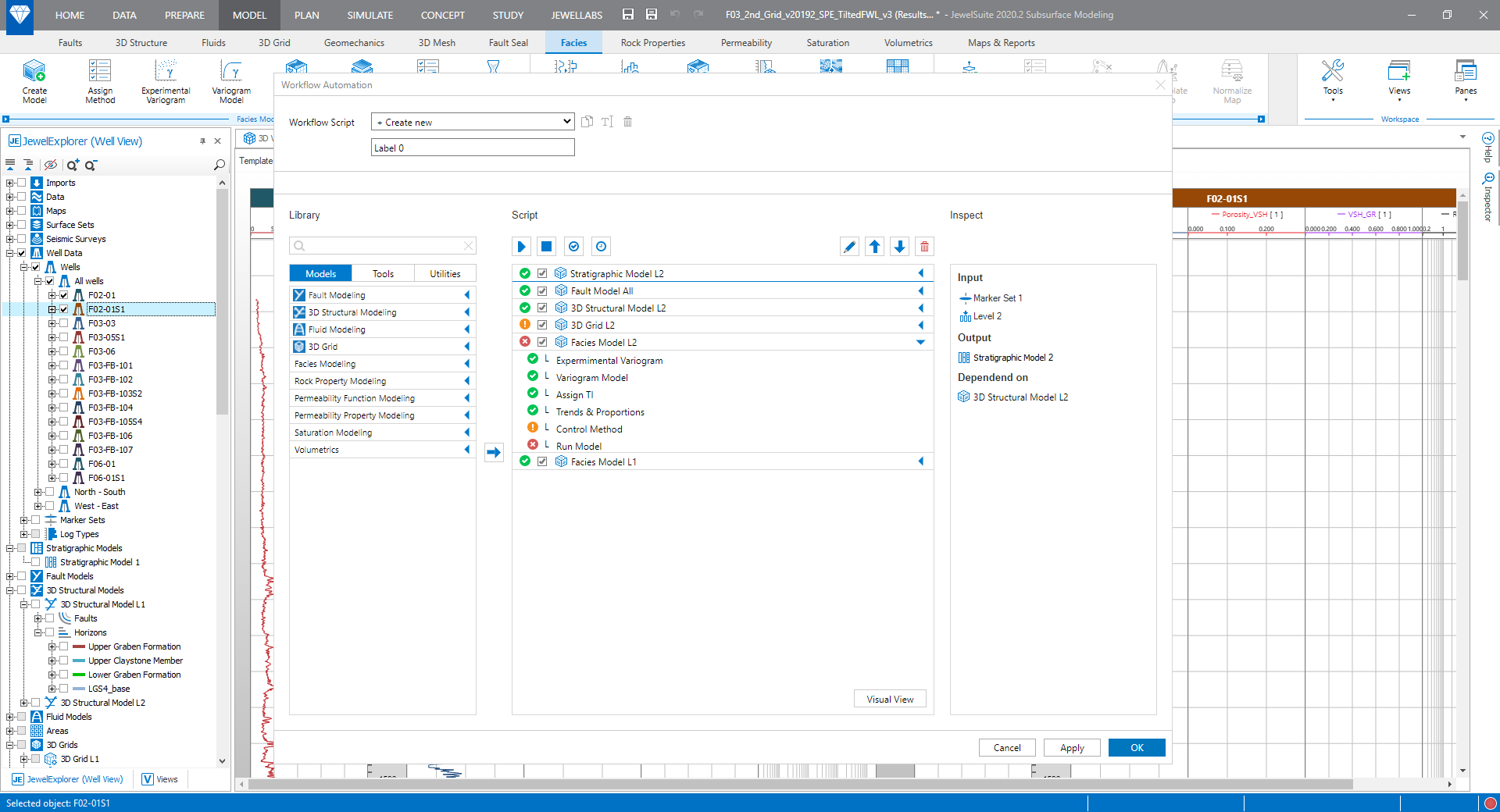This screenshot has width=1500, height=812.
Task: Expand the Fluid Models tree node
Action: coord(9,717)
